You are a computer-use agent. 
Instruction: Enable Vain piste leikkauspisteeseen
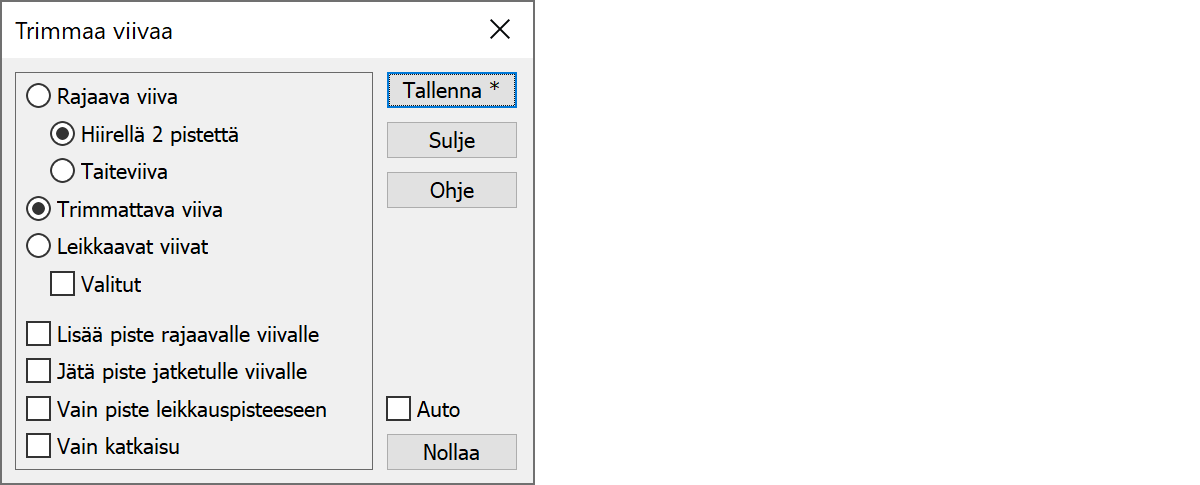[39, 409]
